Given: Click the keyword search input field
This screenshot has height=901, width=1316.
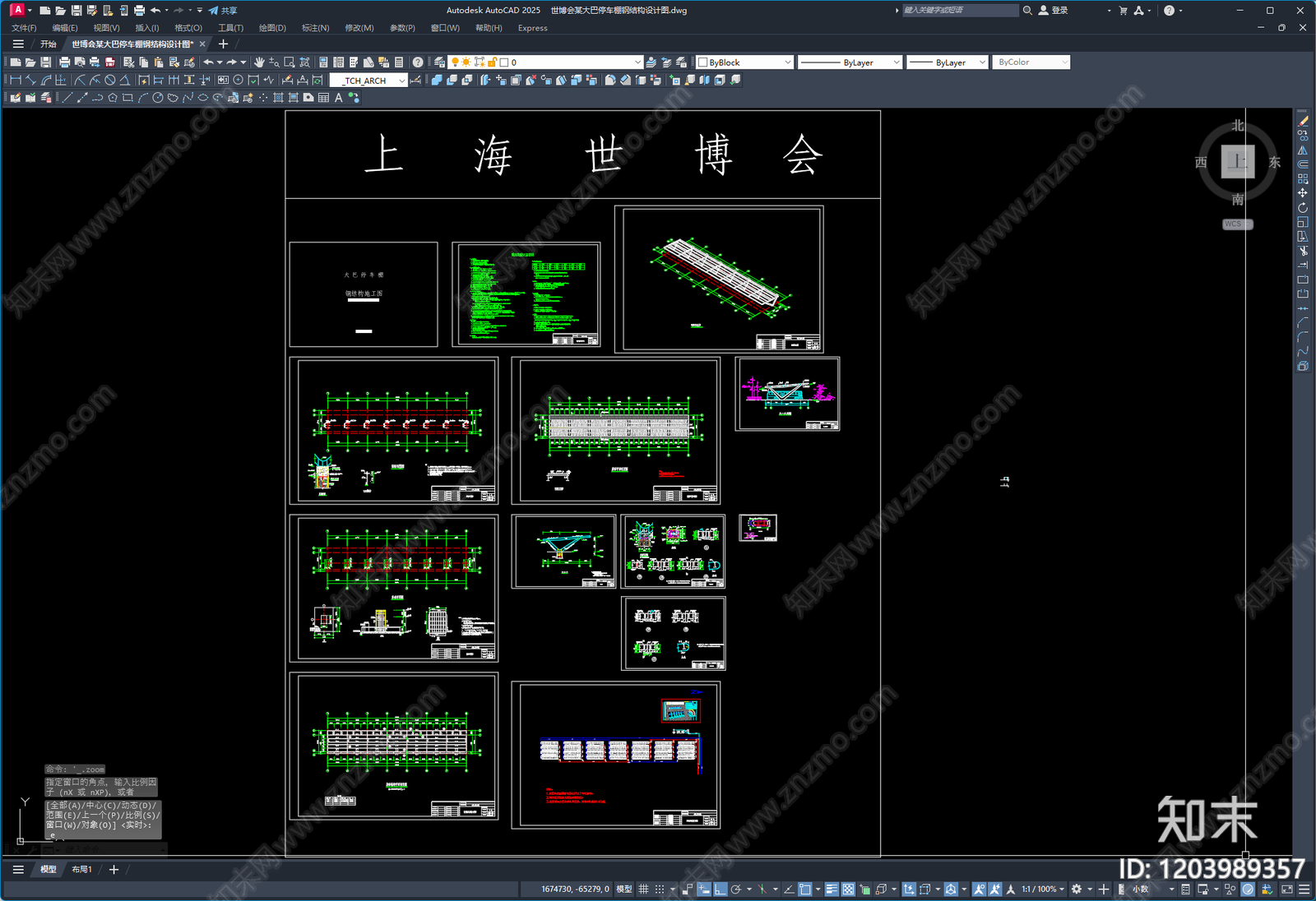Looking at the screenshot, I should click(x=960, y=11).
